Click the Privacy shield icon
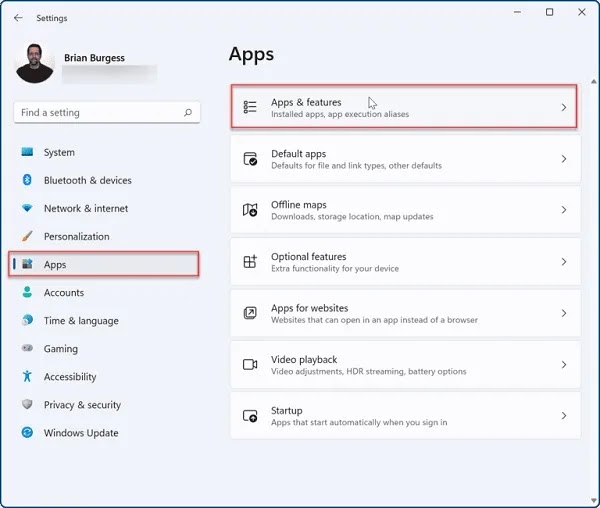Image resolution: width=600 pixels, height=508 pixels. (x=27, y=404)
